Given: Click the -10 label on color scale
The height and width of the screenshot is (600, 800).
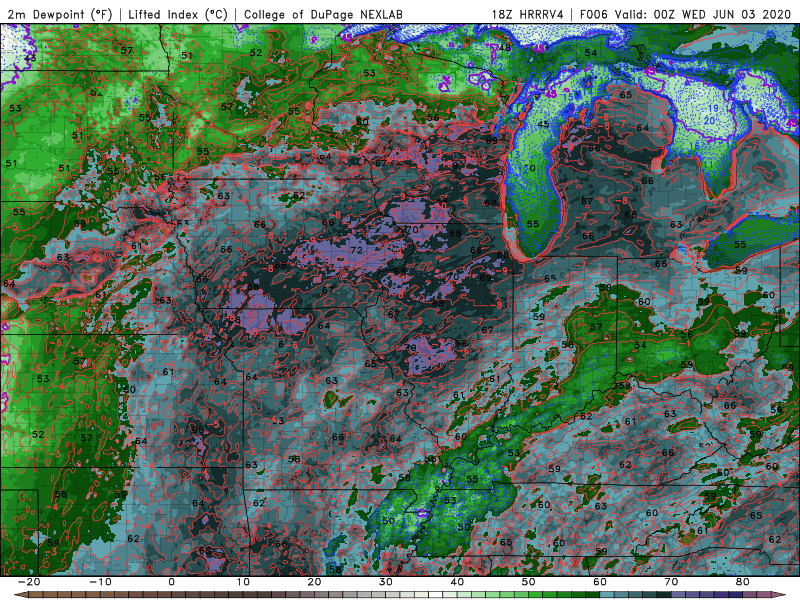Looking at the screenshot, I should click(100, 582).
